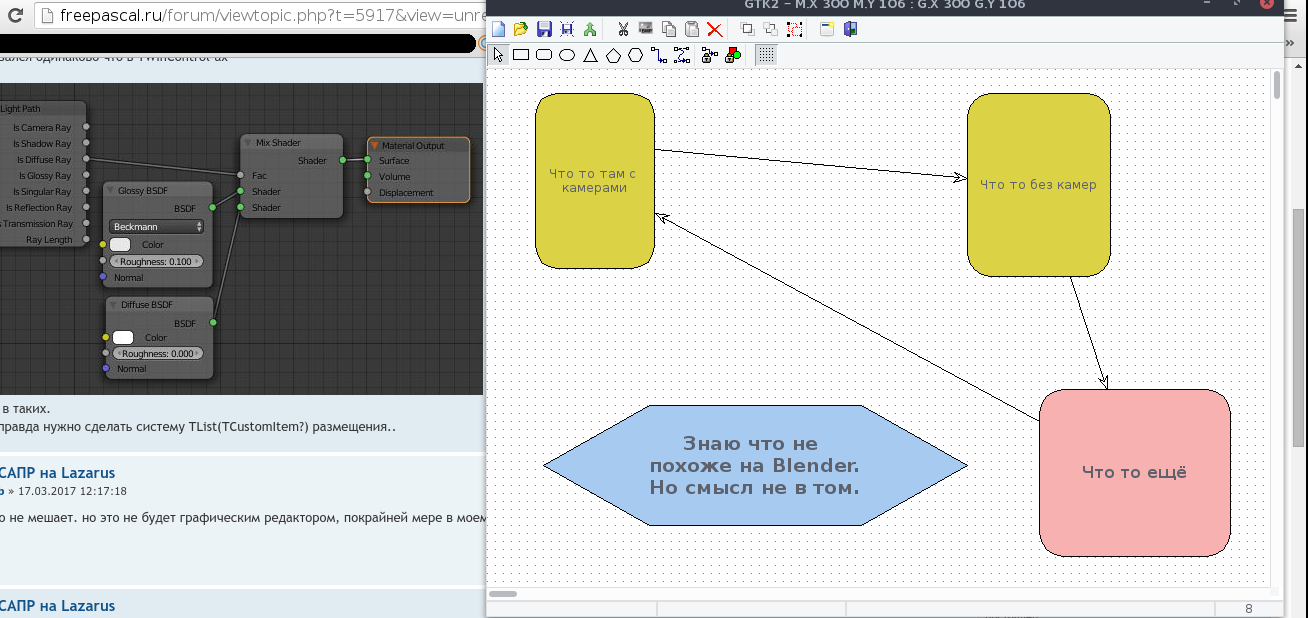Toggle the dotted grid display button
The width and height of the screenshot is (1308, 618).
point(766,55)
